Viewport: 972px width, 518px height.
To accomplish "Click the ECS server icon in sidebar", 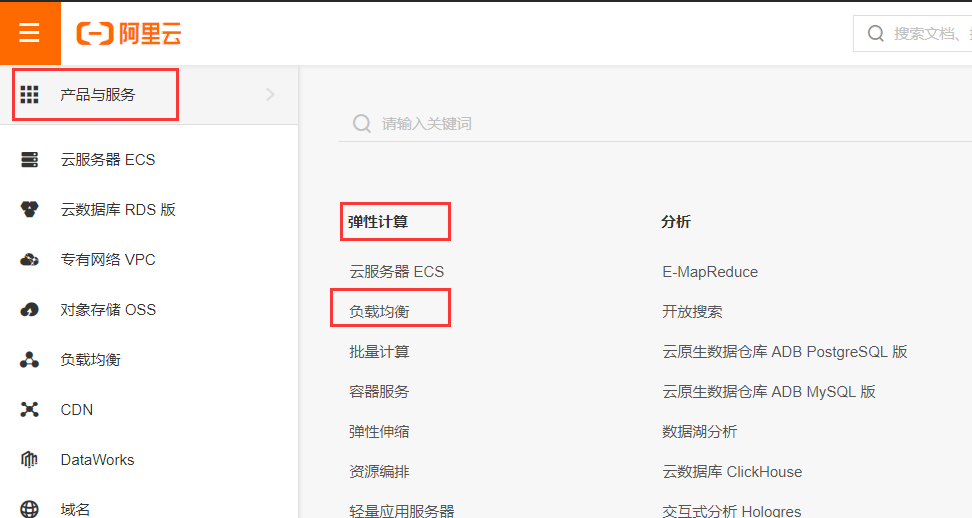I will click(x=29, y=160).
